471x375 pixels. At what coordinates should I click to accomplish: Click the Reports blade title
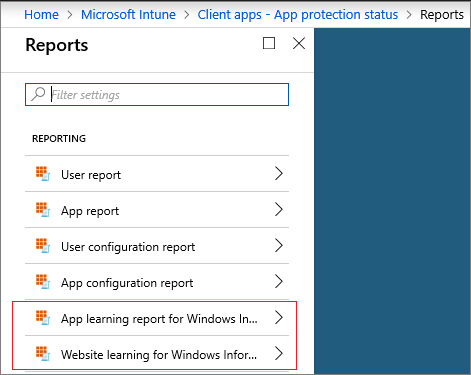(x=57, y=45)
